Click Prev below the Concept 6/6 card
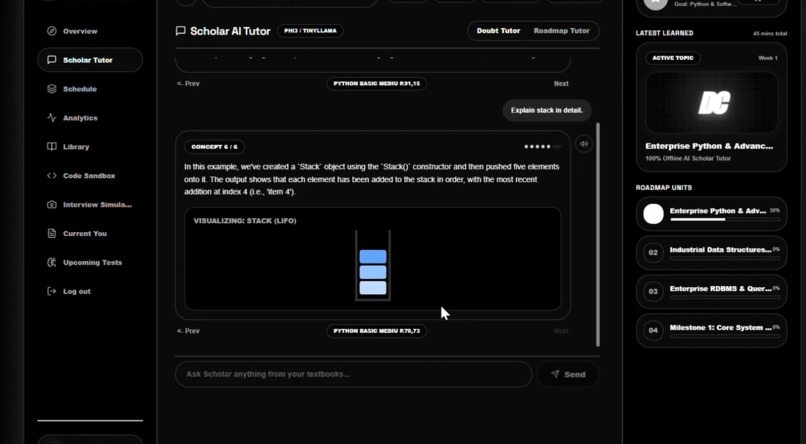Image resolution: width=806 pixels, height=444 pixels. [188, 331]
